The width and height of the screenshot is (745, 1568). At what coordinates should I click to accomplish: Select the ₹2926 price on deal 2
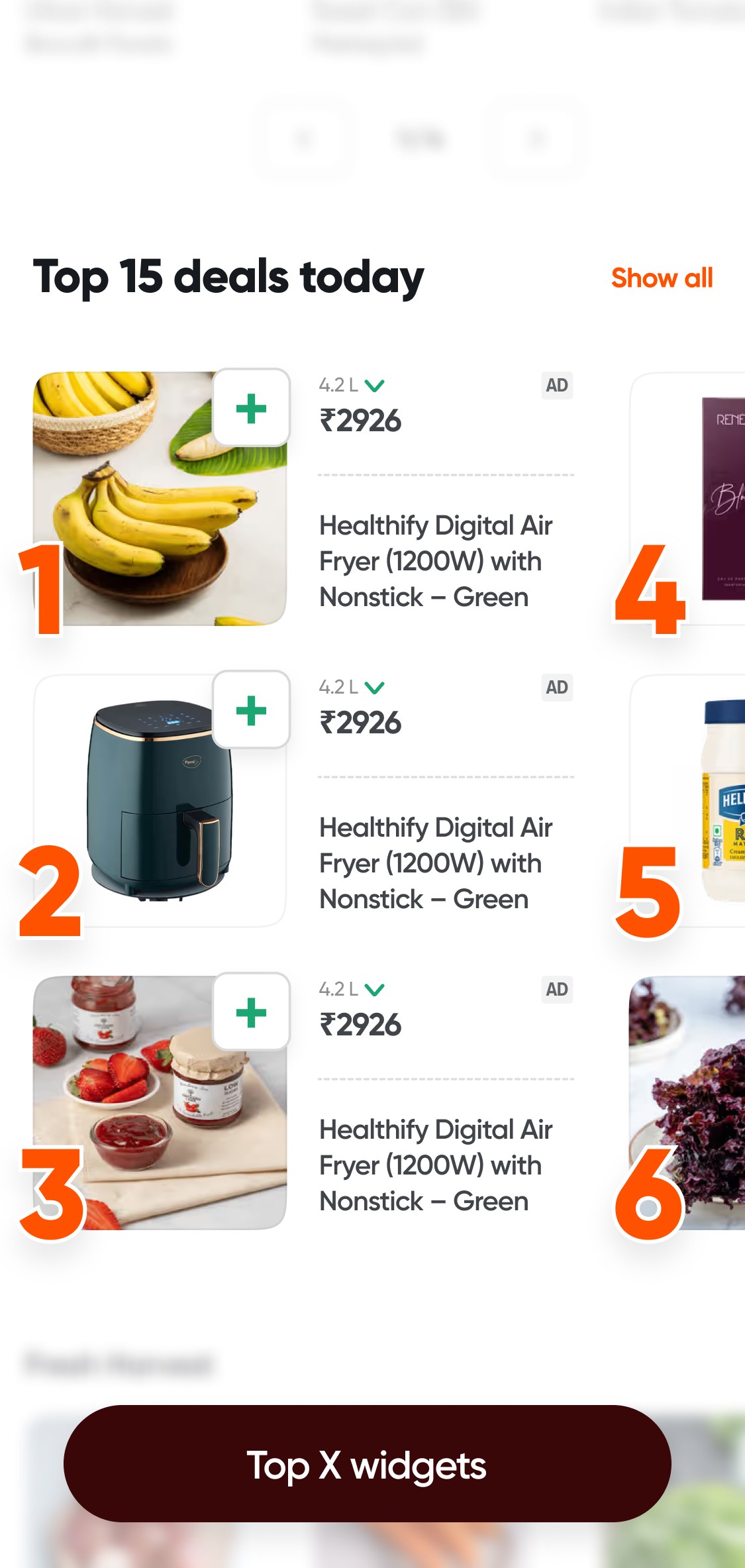tap(360, 723)
